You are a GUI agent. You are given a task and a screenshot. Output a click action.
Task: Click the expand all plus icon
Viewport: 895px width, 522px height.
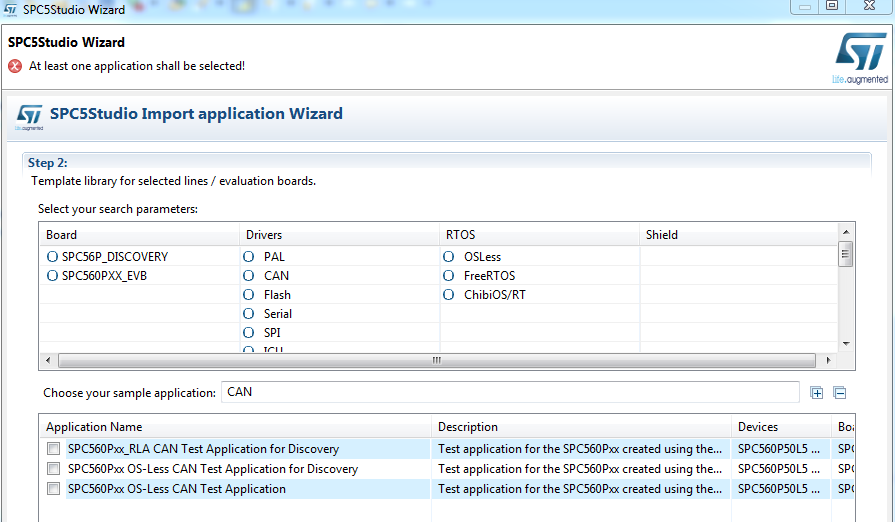(x=817, y=393)
